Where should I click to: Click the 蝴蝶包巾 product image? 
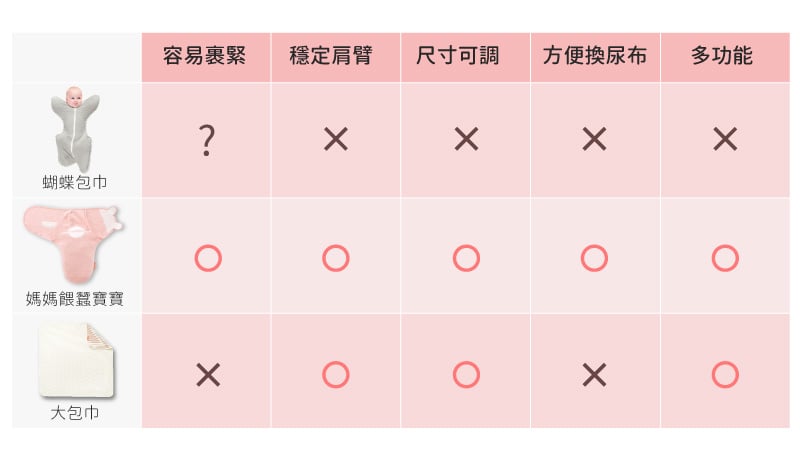click(x=76, y=128)
